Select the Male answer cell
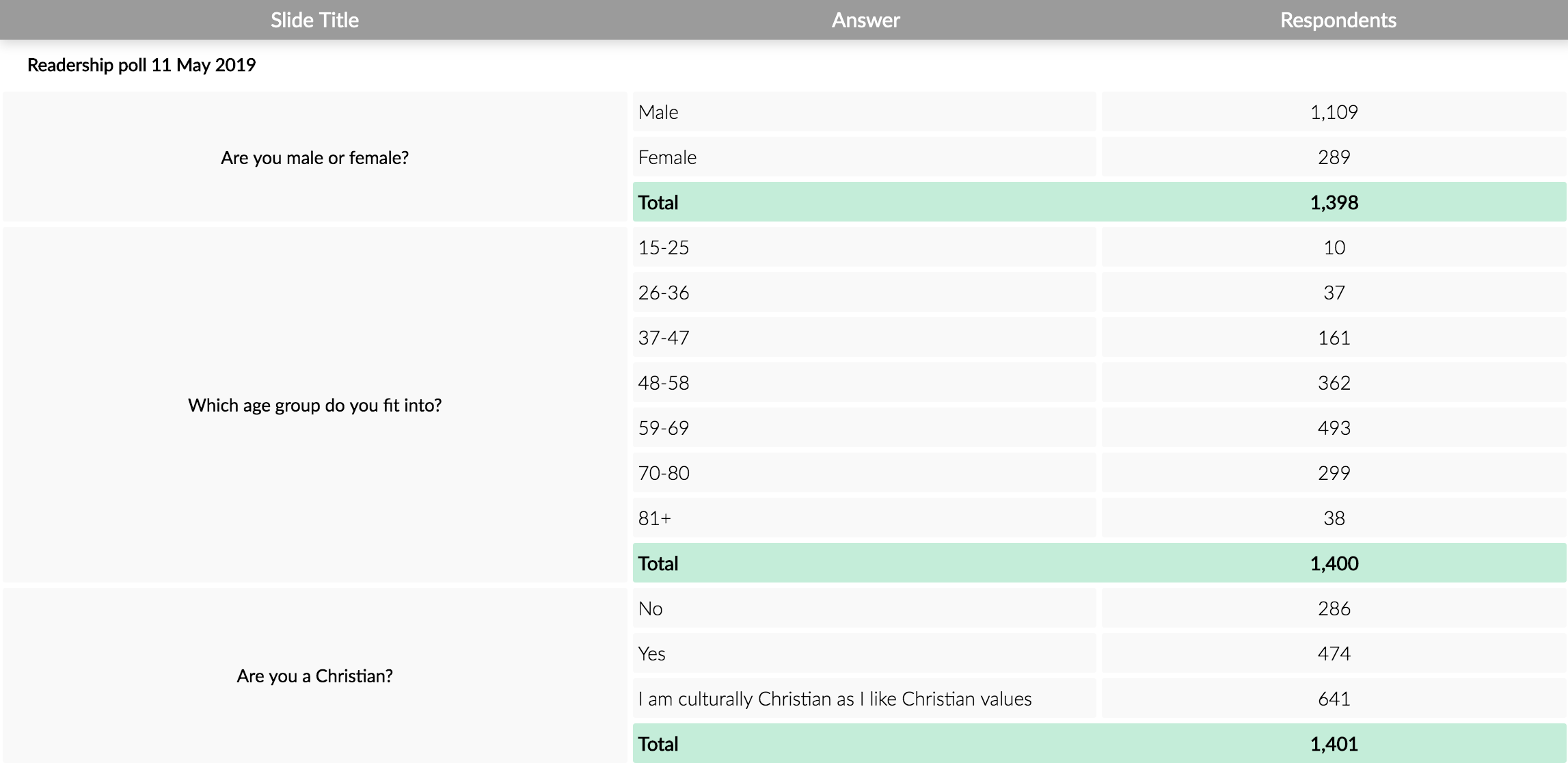The width and height of the screenshot is (1568, 763). (x=864, y=112)
